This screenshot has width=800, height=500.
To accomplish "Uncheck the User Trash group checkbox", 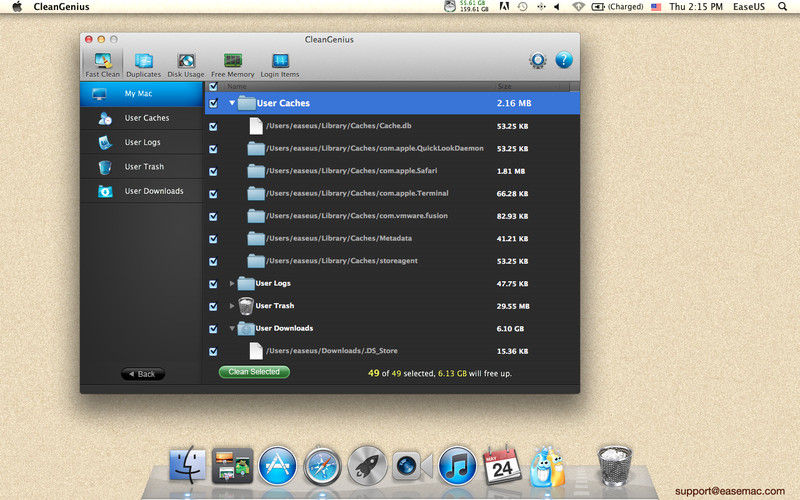I will point(213,306).
